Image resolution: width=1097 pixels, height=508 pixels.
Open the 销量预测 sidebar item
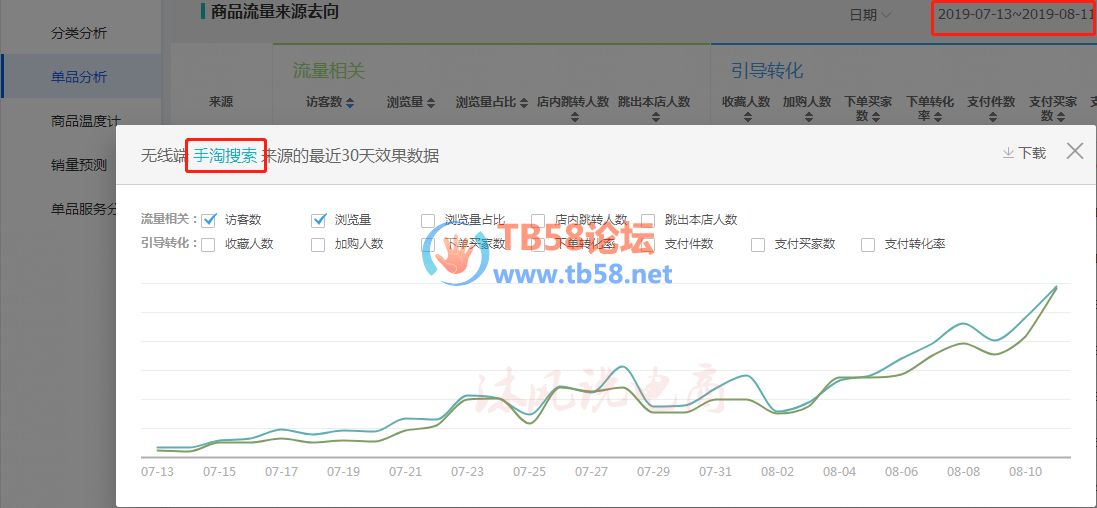point(79,165)
